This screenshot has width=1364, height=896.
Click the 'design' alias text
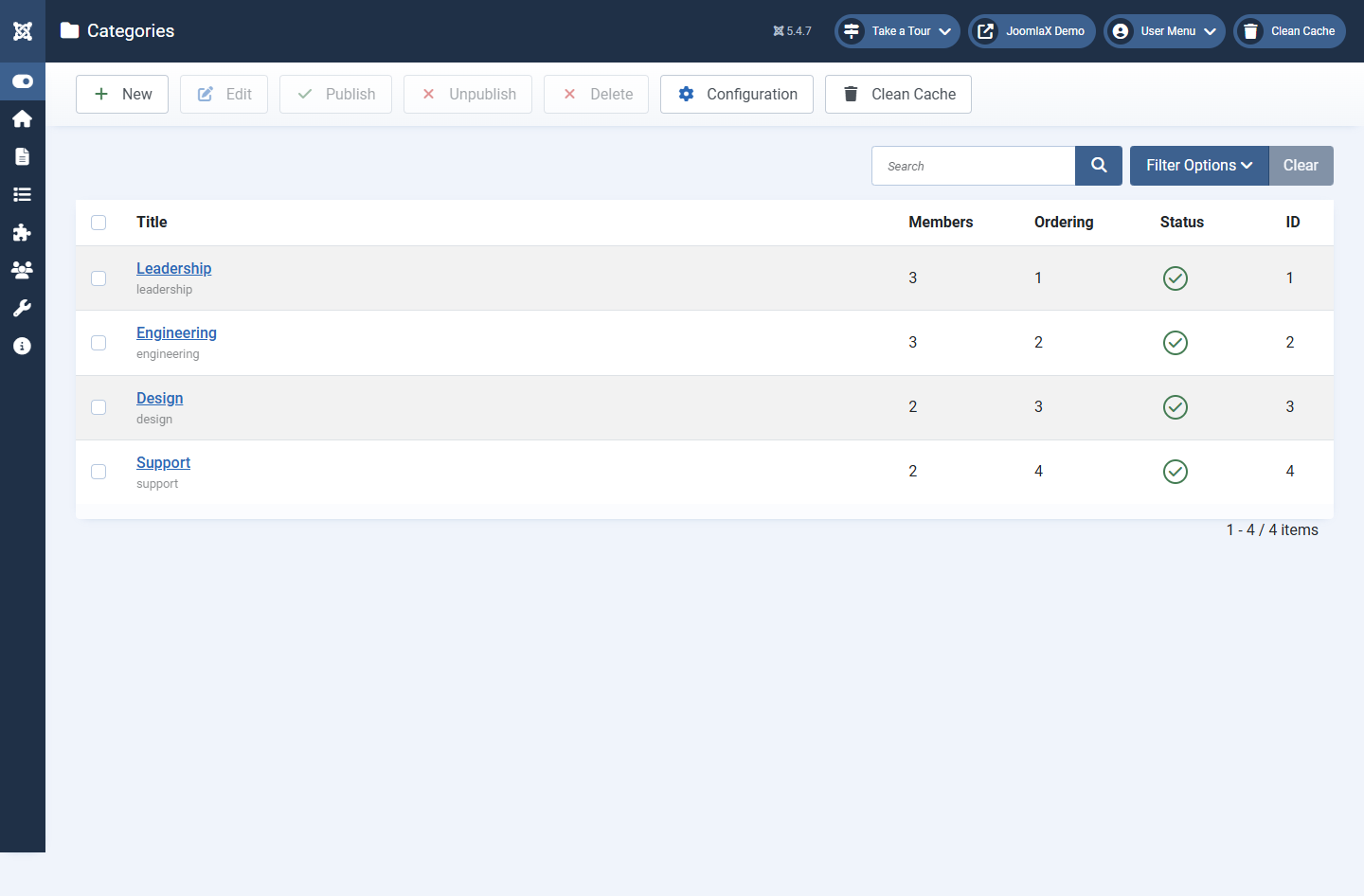pos(154,420)
